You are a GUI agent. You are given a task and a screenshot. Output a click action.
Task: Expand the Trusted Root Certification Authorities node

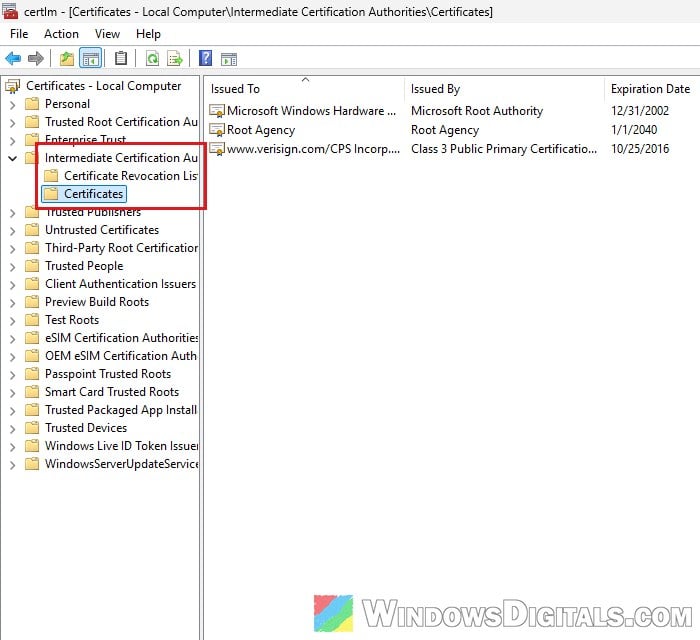[x=12, y=123]
